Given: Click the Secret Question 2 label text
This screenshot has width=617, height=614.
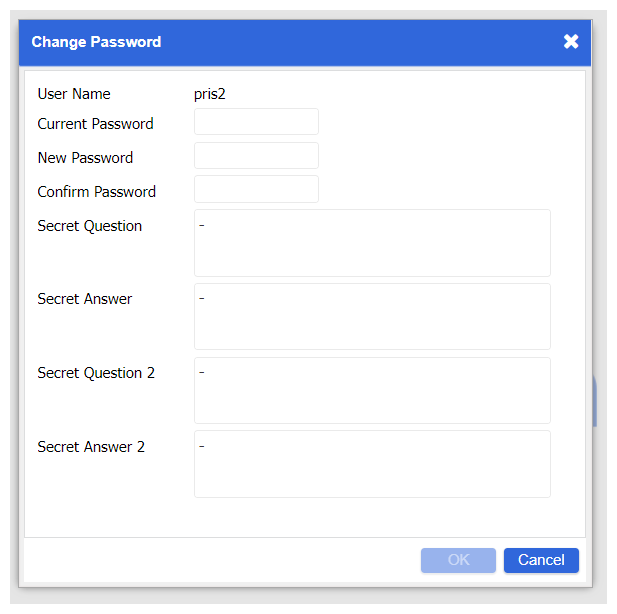Looking at the screenshot, I should pyautogui.click(x=96, y=373).
